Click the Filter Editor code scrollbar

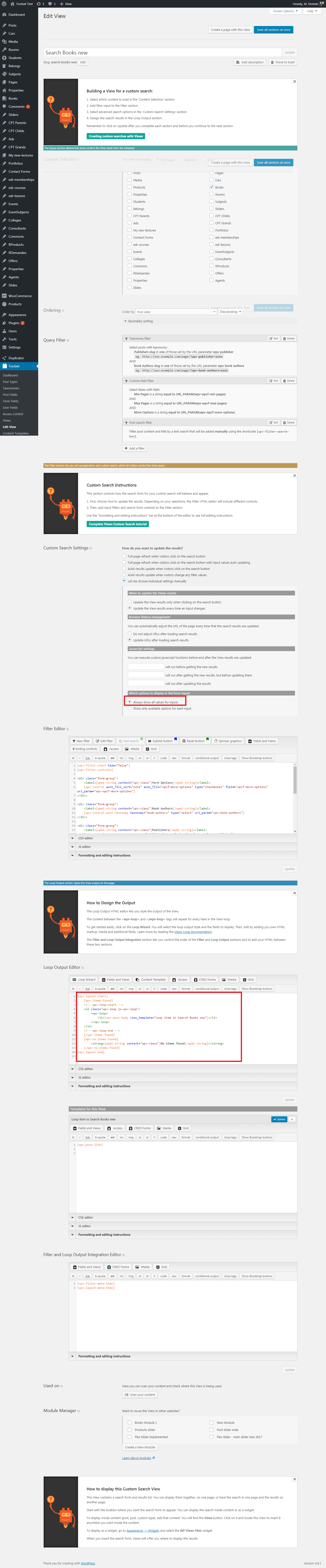(295, 780)
